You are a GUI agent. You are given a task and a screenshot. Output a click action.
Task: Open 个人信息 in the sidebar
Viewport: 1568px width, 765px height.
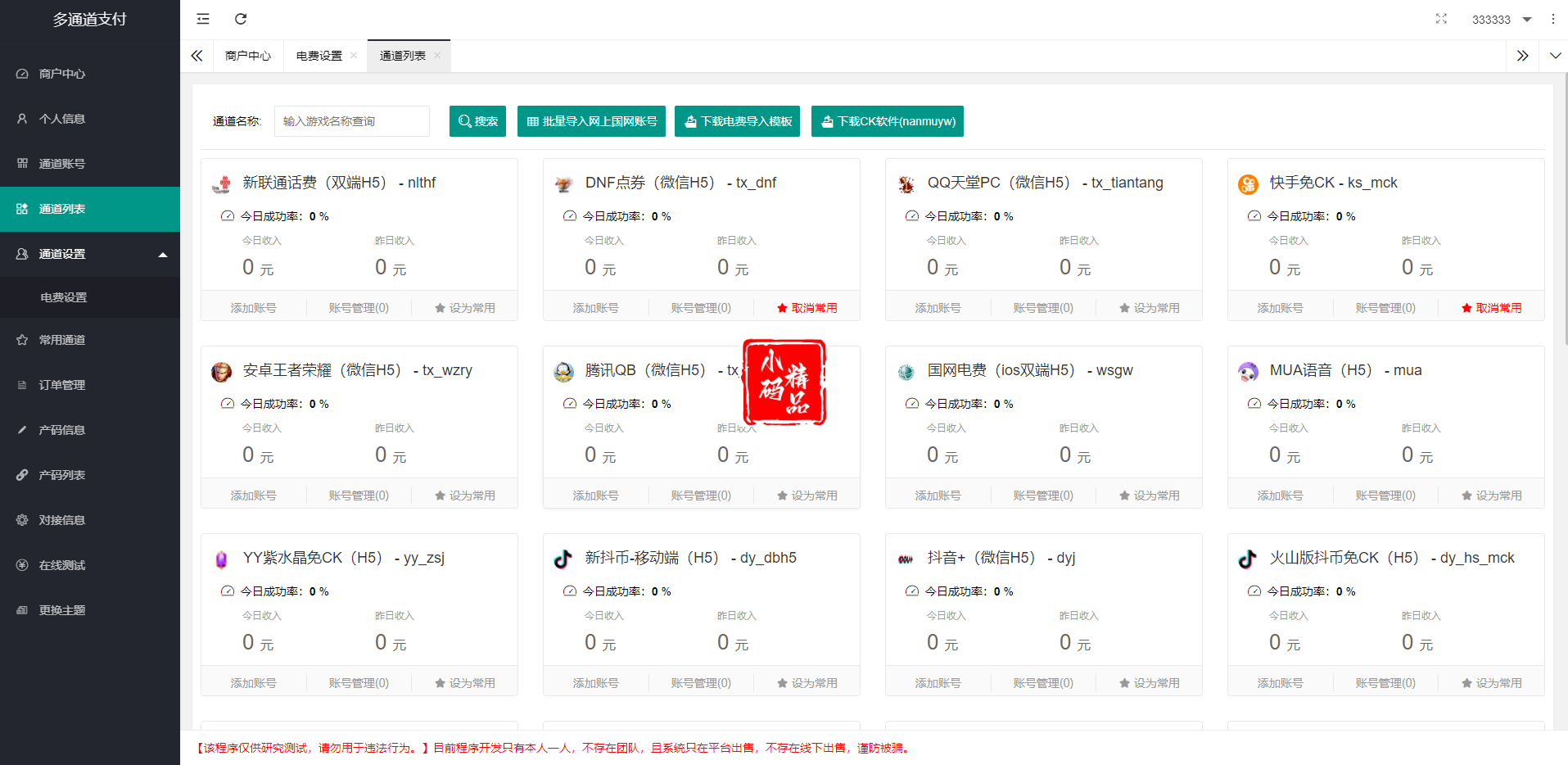point(90,119)
